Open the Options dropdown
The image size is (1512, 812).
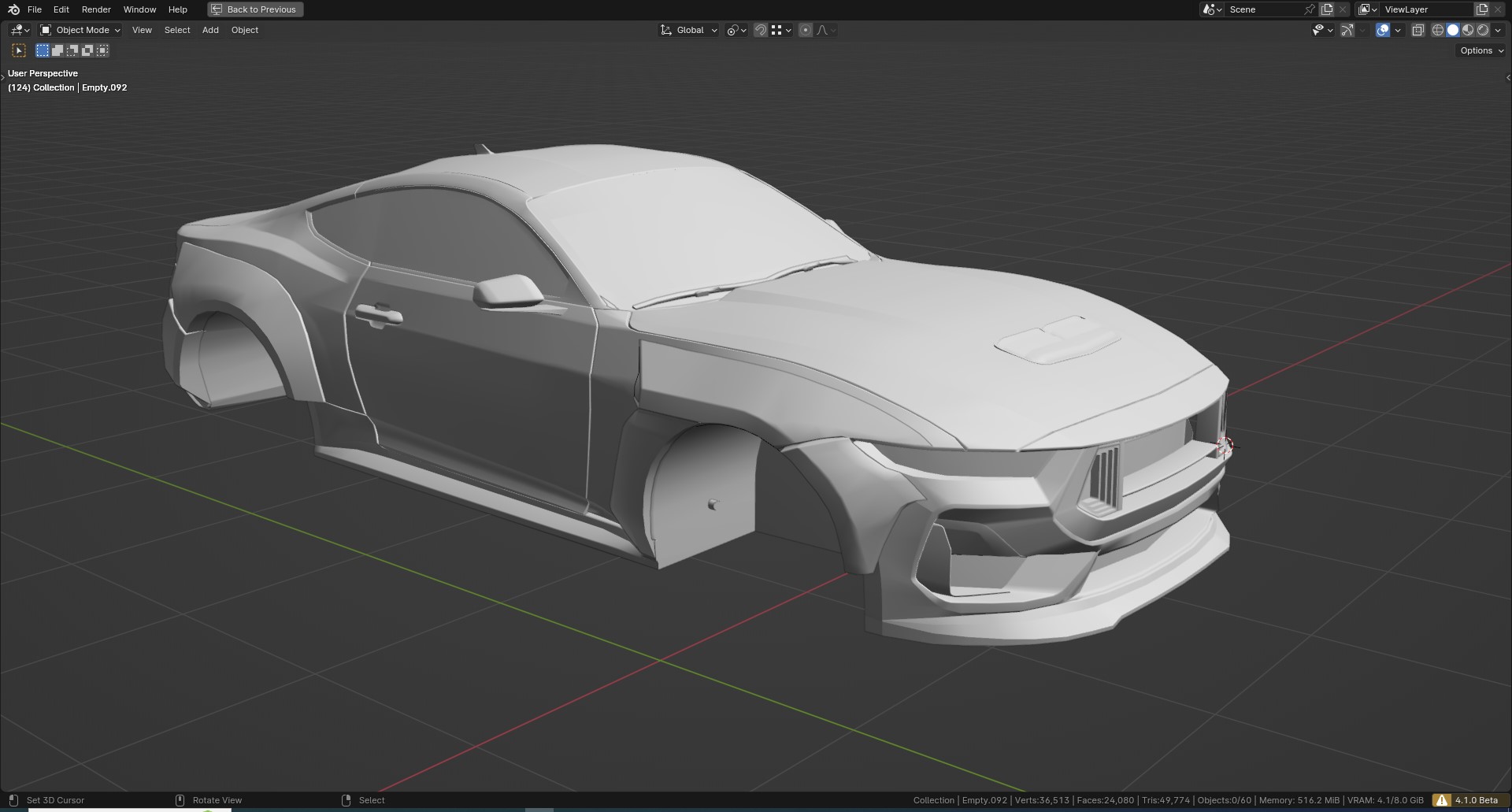[x=1481, y=50]
